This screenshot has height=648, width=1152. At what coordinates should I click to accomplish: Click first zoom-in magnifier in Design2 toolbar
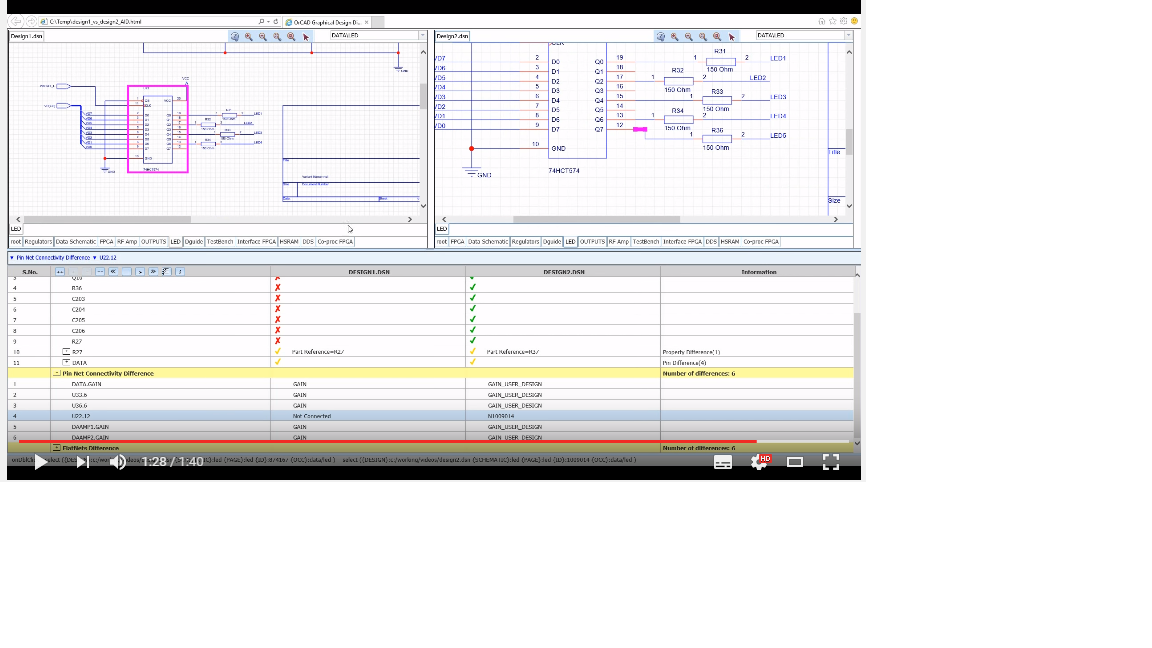(674, 36)
